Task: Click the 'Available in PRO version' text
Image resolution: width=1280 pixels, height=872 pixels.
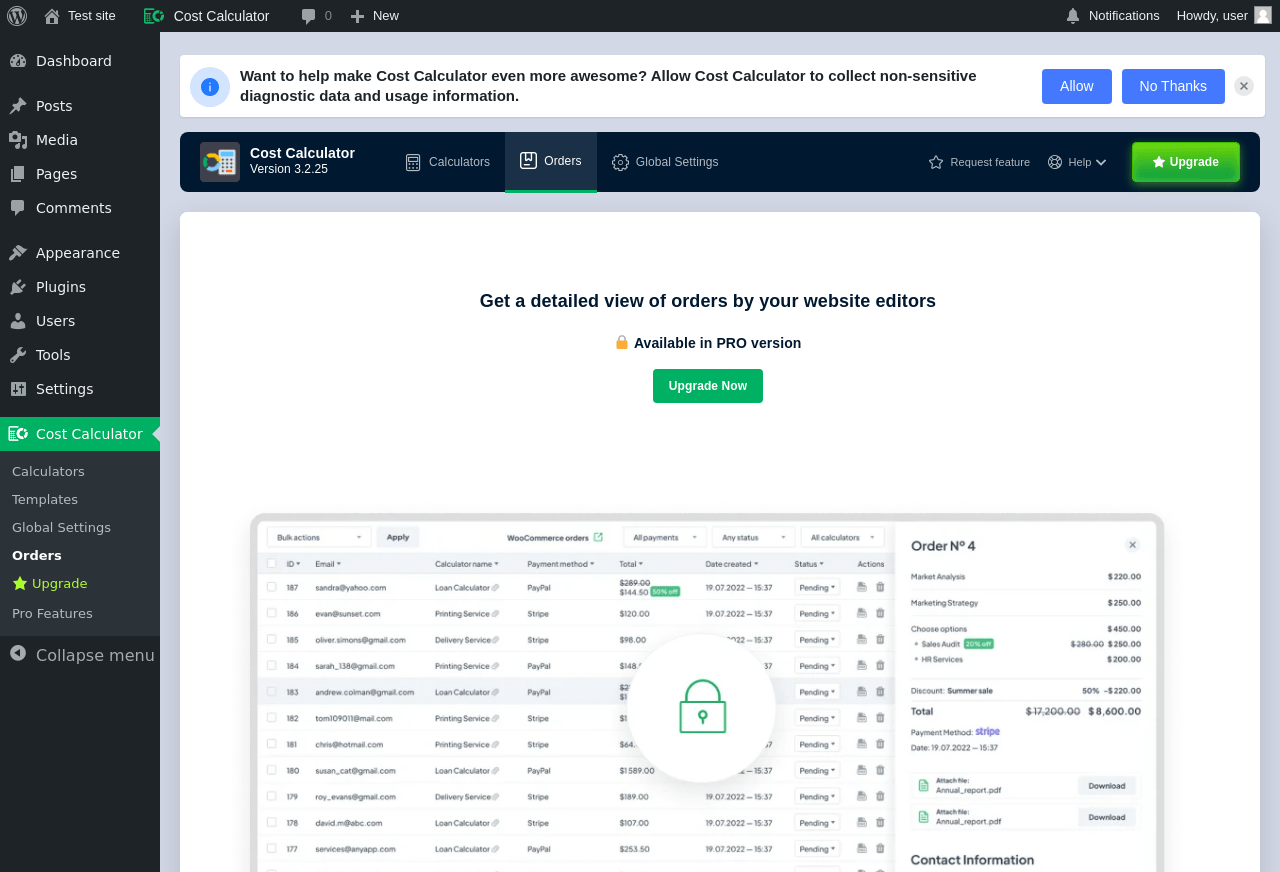Action: click(x=717, y=343)
